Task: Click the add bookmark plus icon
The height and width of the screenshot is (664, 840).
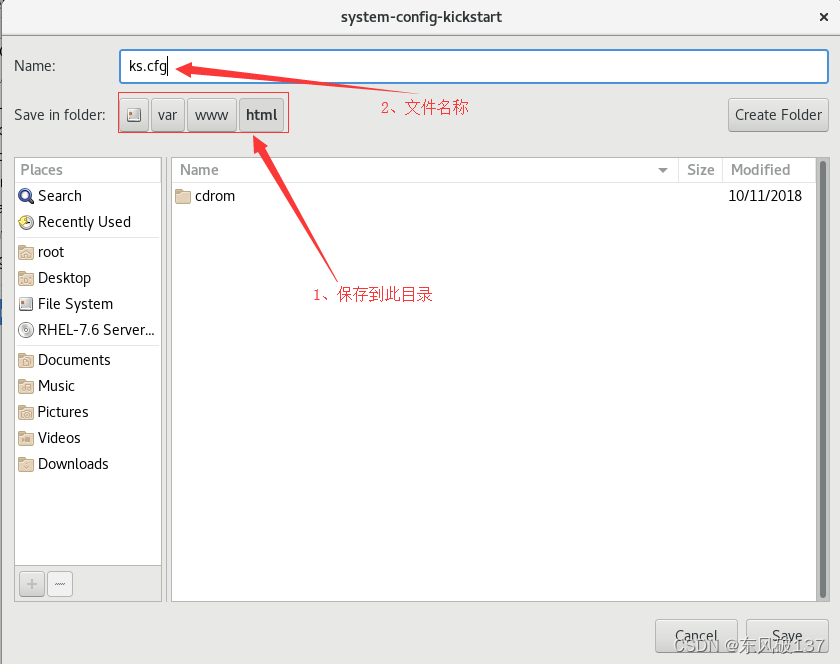Action: pyautogui.click(x=31, y=584)
